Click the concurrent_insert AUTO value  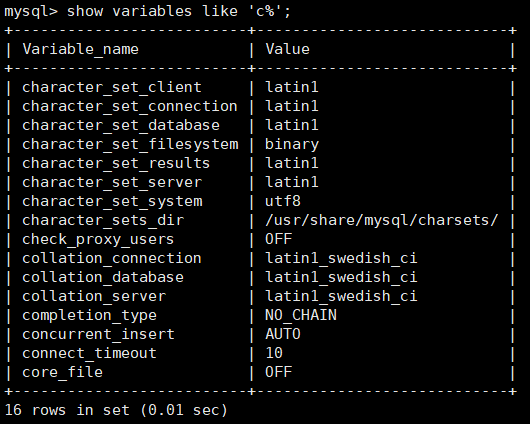(x=283, y=334)
